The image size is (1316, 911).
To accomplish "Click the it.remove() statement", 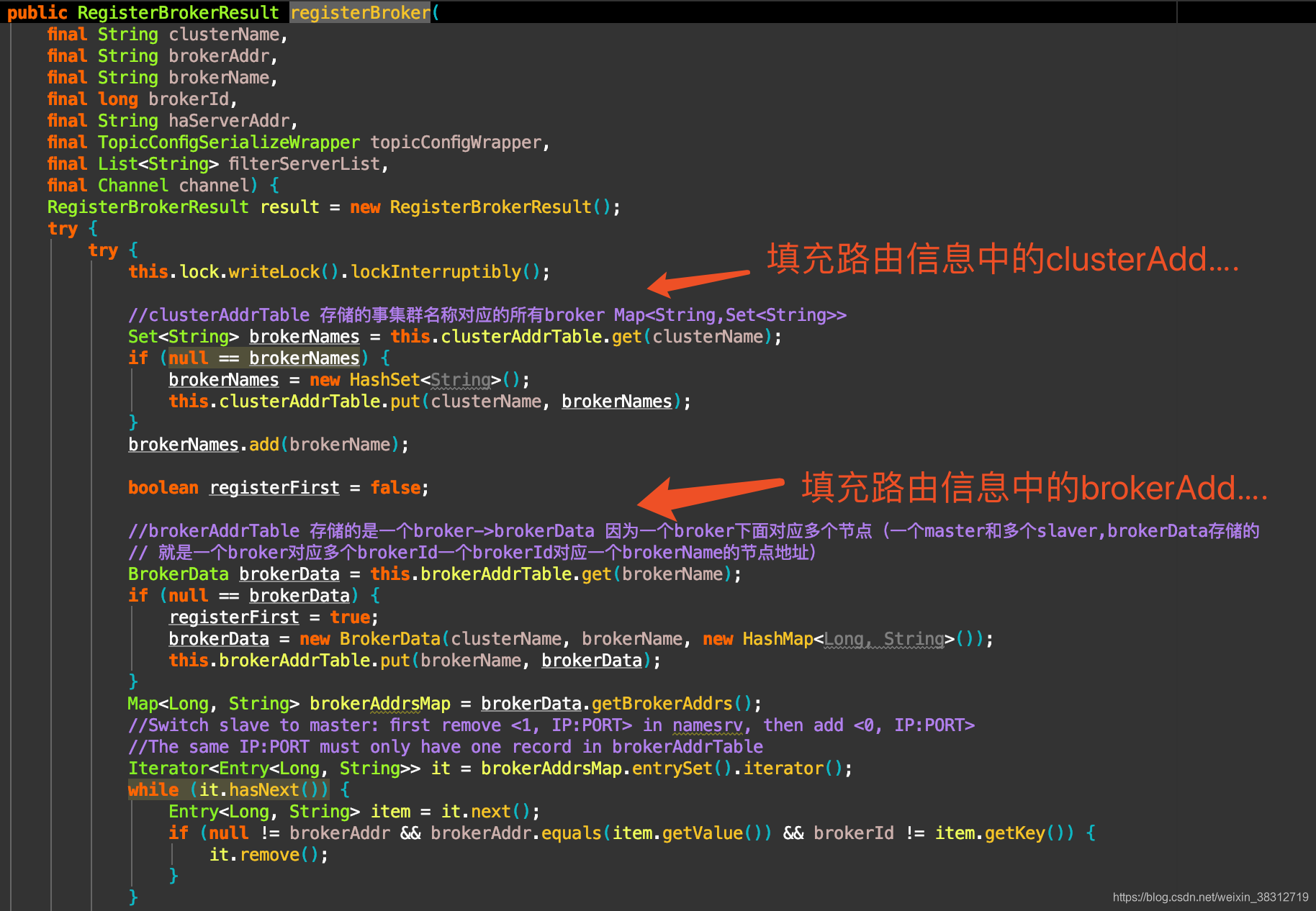I will (269, 854).
